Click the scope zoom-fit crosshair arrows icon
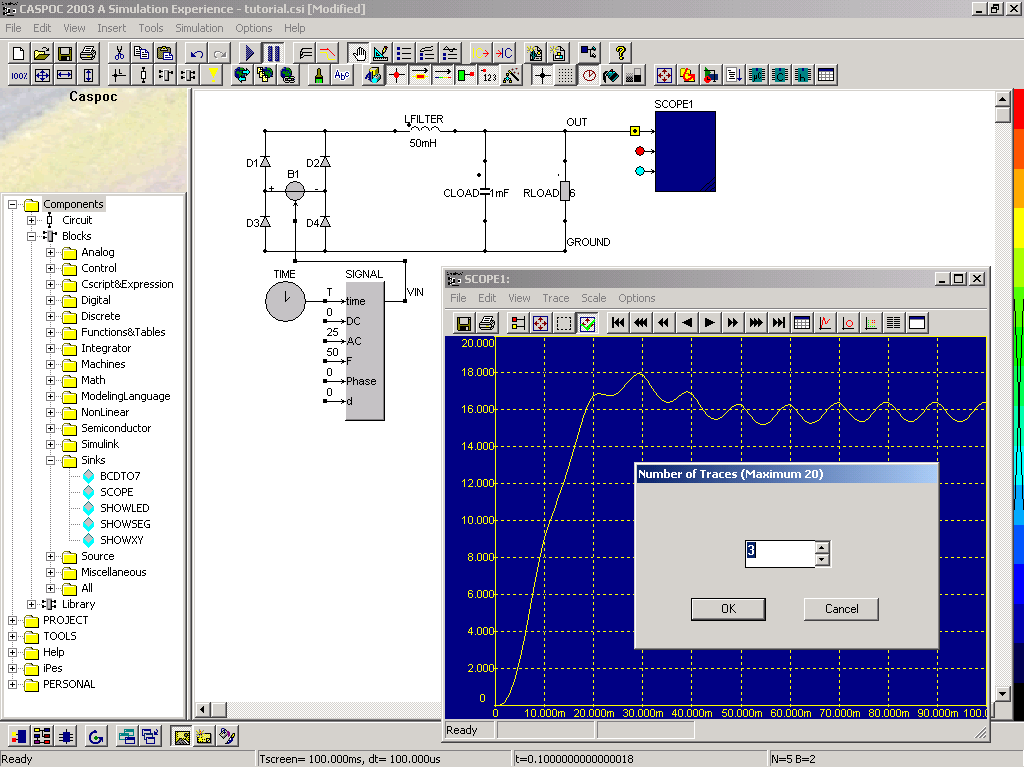Screen dimensions: 1024x768 tap(541, 323)
